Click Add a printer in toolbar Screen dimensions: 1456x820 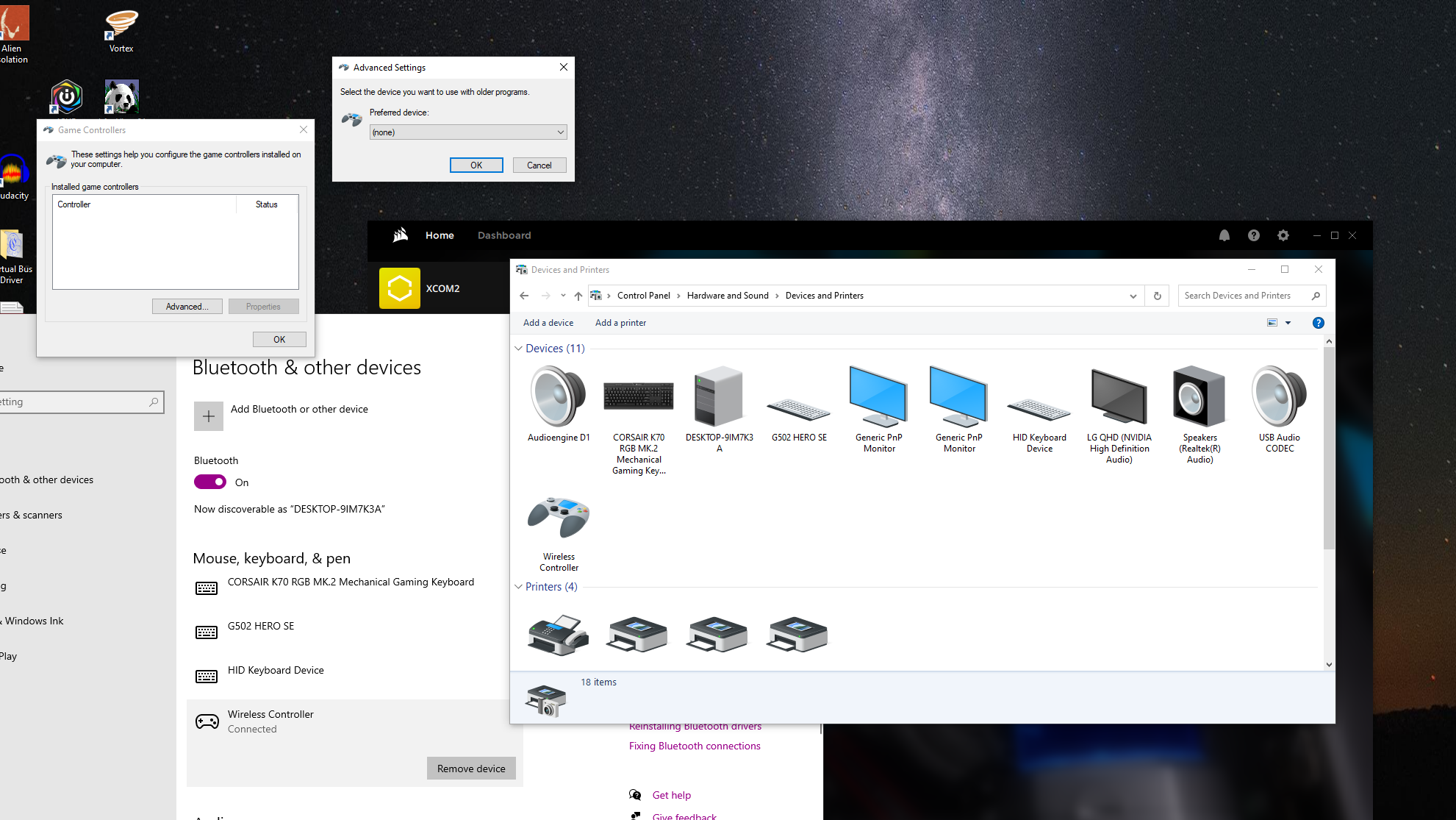[x=620, y=323]
